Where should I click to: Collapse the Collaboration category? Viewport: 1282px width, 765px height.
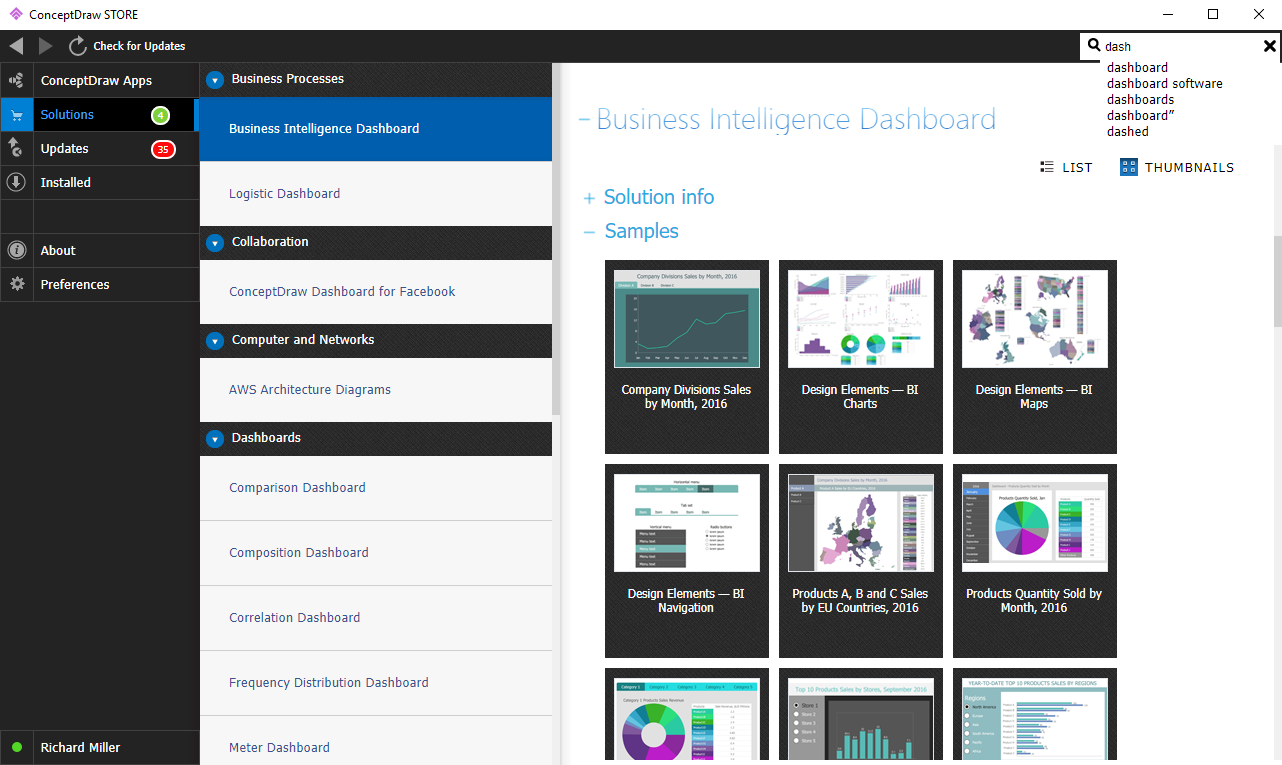tap(214, 243)
